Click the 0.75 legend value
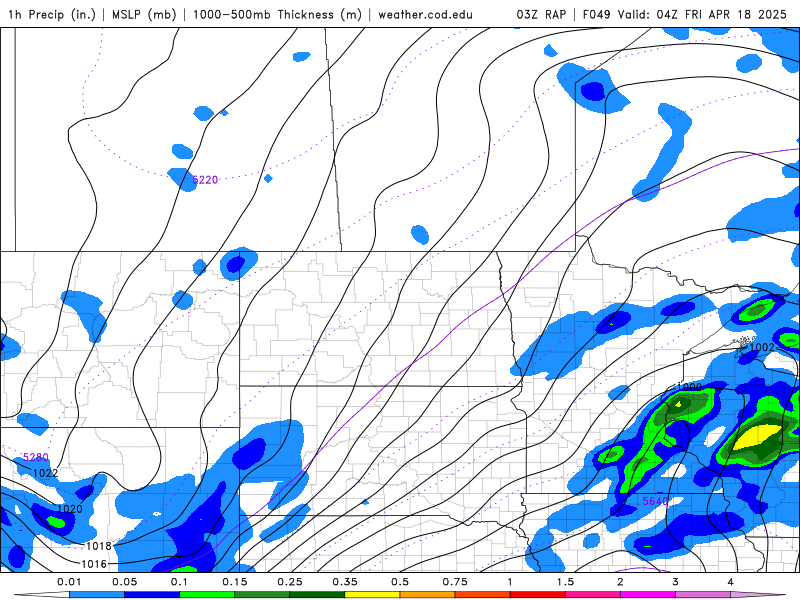The height and width of the screenshot is (600, 800). [455, 582]
